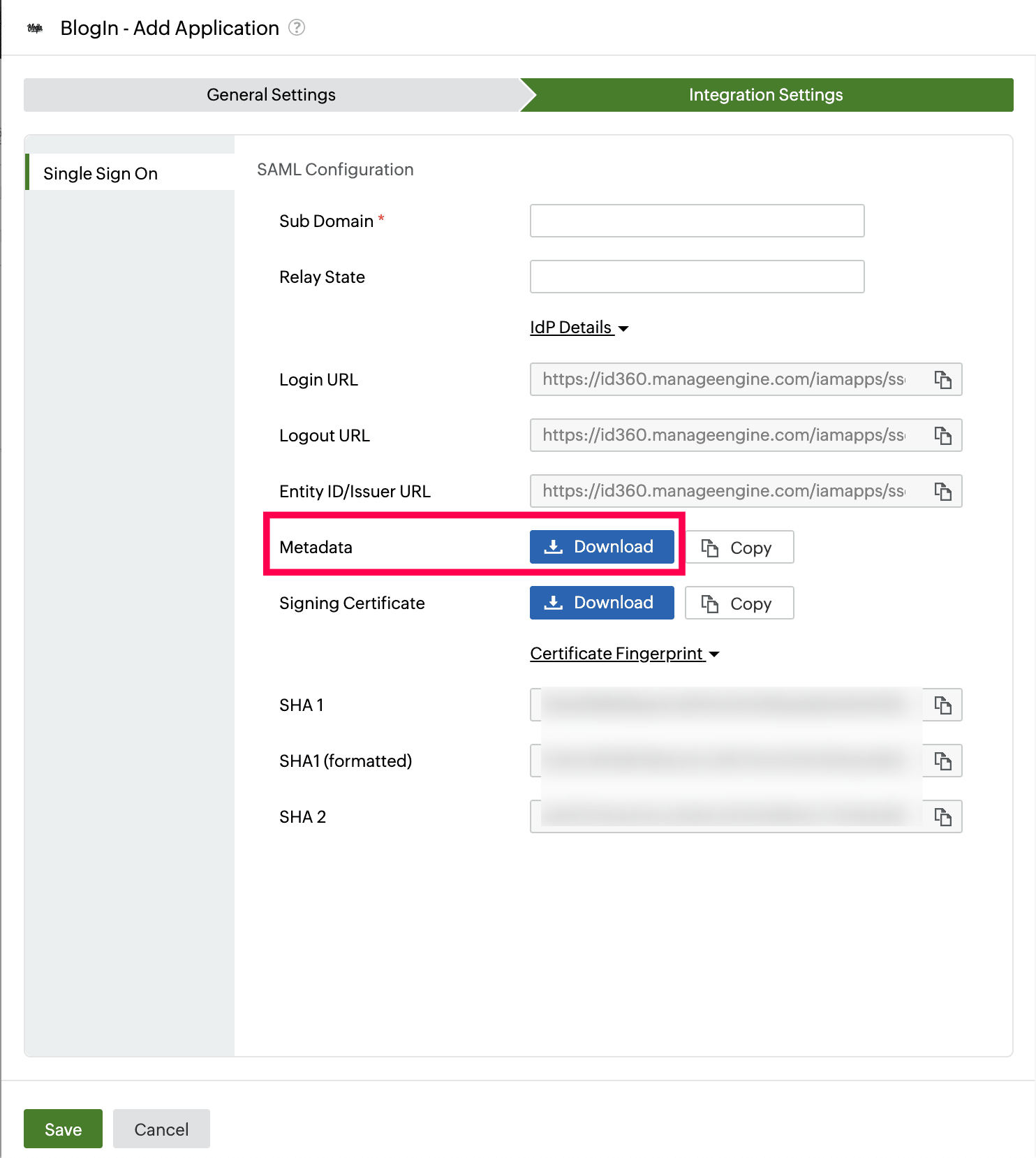The width and height of the screenshot is (1036, 1158).
Task: Click the Relay State label
Action: pos(322,277)
